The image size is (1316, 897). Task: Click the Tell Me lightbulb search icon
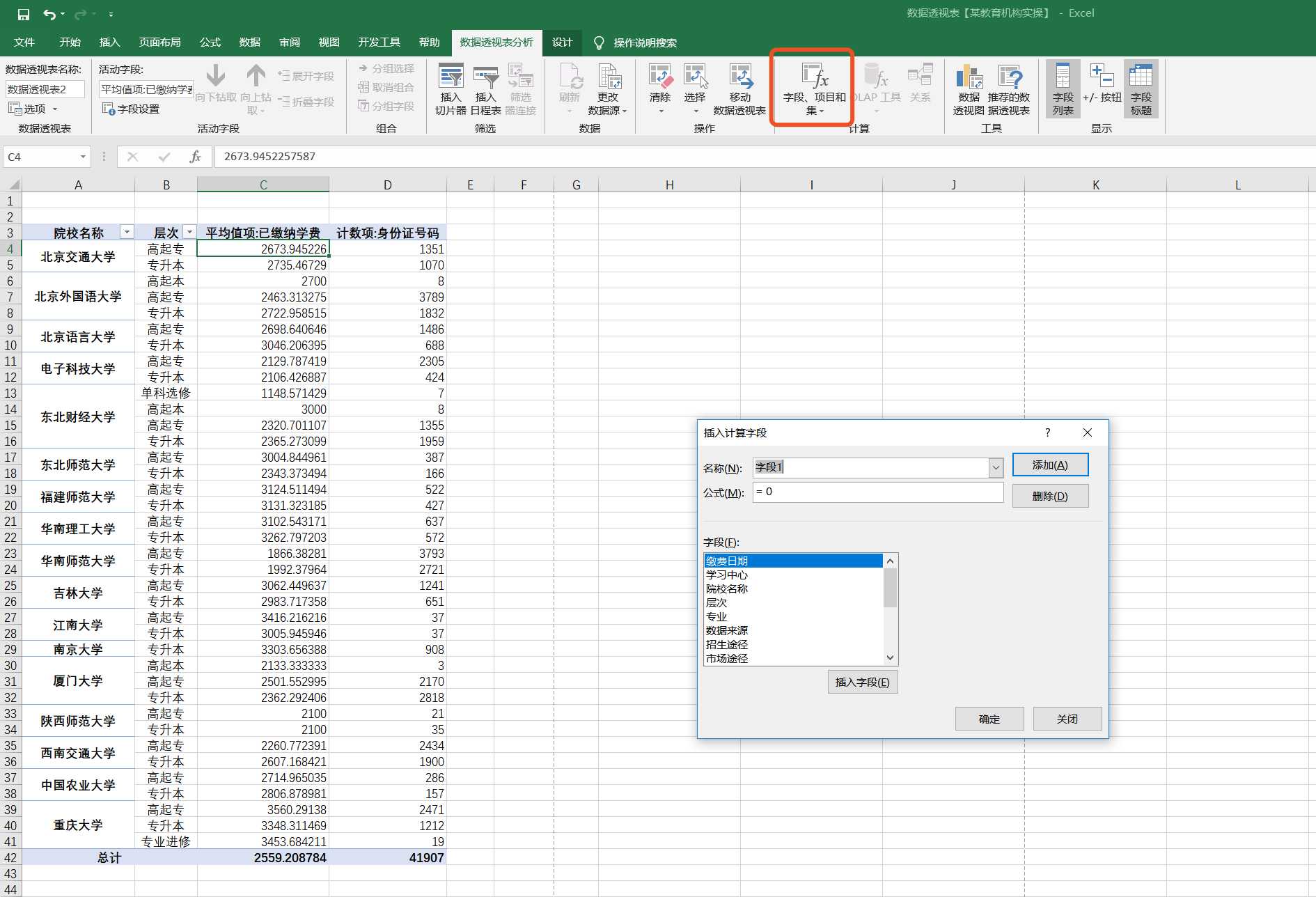[598, 42]
